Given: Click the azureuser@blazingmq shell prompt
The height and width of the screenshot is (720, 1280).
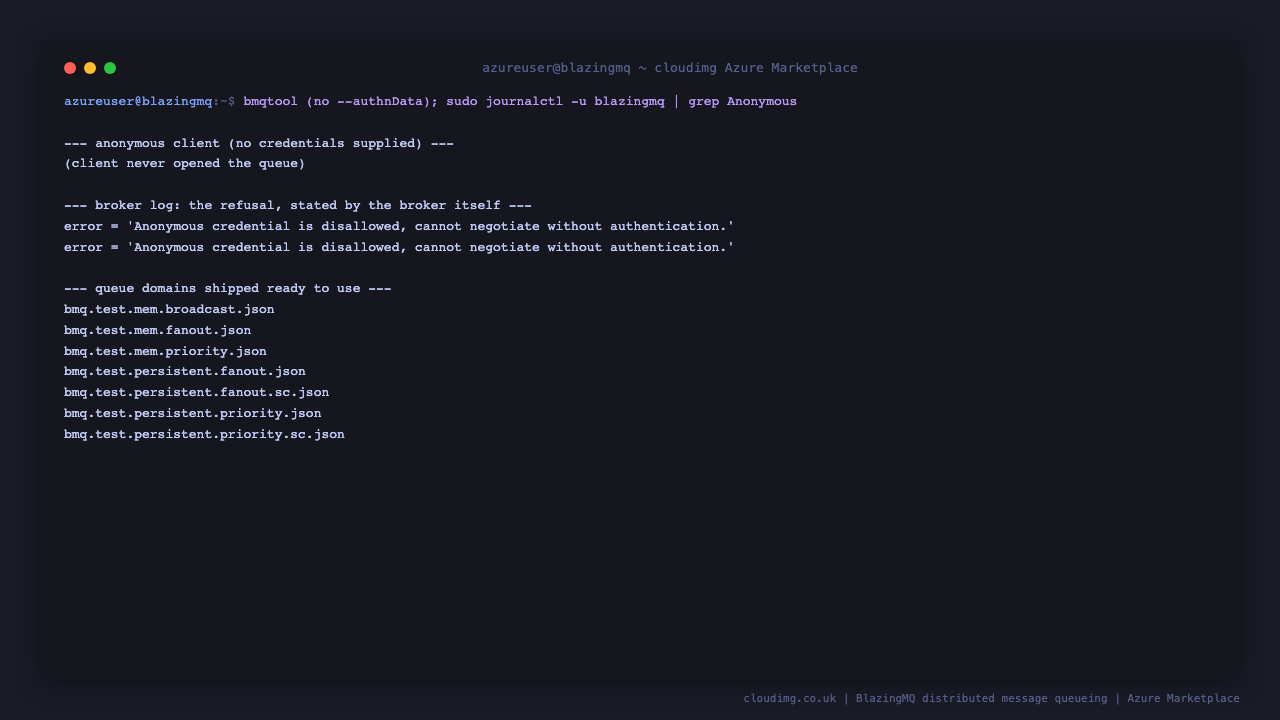Looking at the screenshot, I should point(150,102).
